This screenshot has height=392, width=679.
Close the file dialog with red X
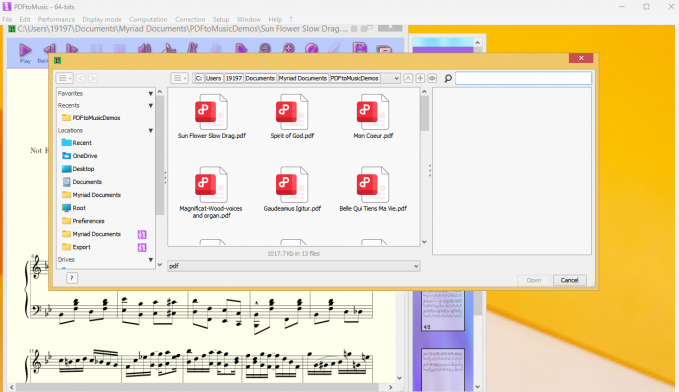[x=581, y=58]
